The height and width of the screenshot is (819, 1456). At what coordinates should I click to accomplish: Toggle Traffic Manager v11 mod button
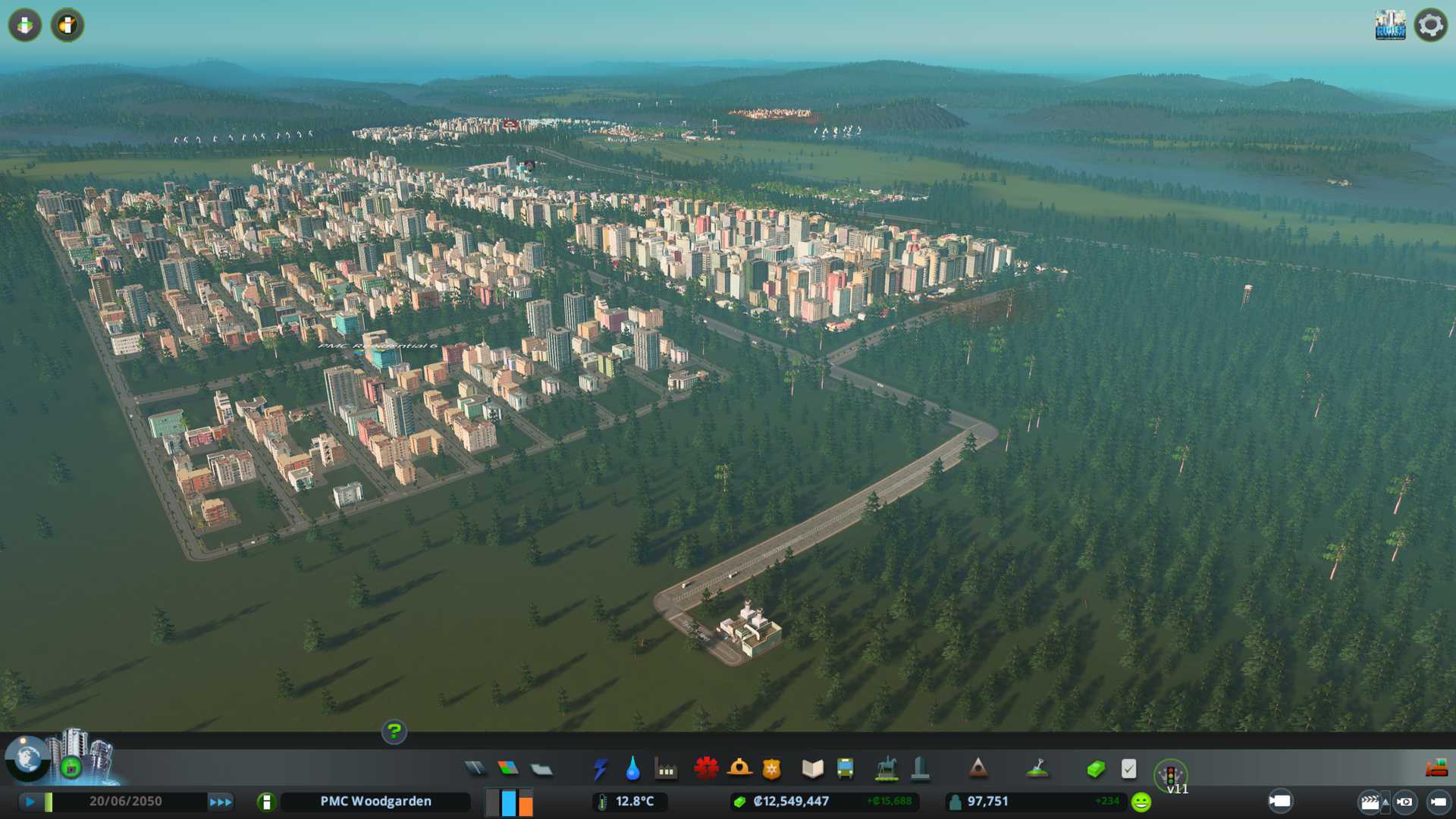(1170, 775)
